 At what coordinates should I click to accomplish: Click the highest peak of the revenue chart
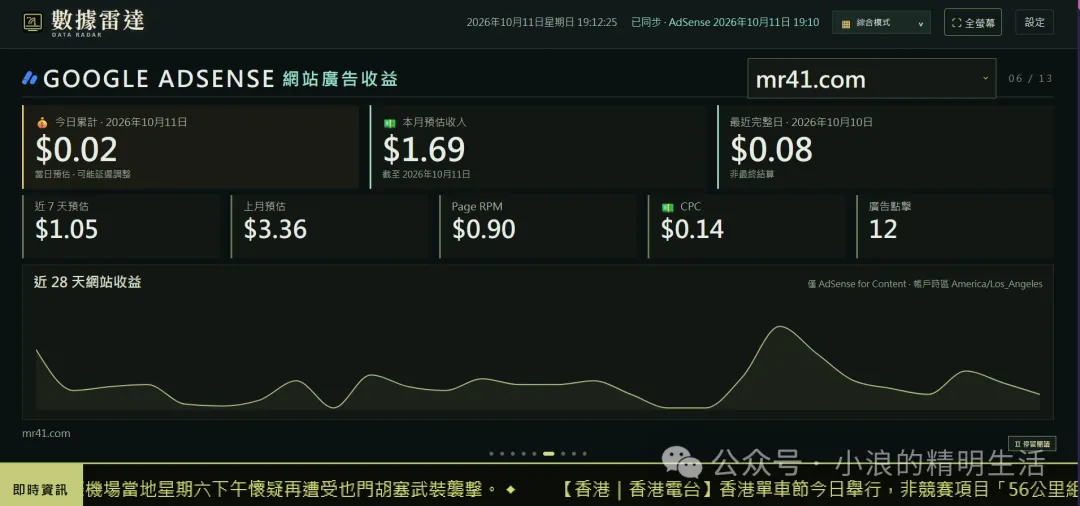coord(780,326)
